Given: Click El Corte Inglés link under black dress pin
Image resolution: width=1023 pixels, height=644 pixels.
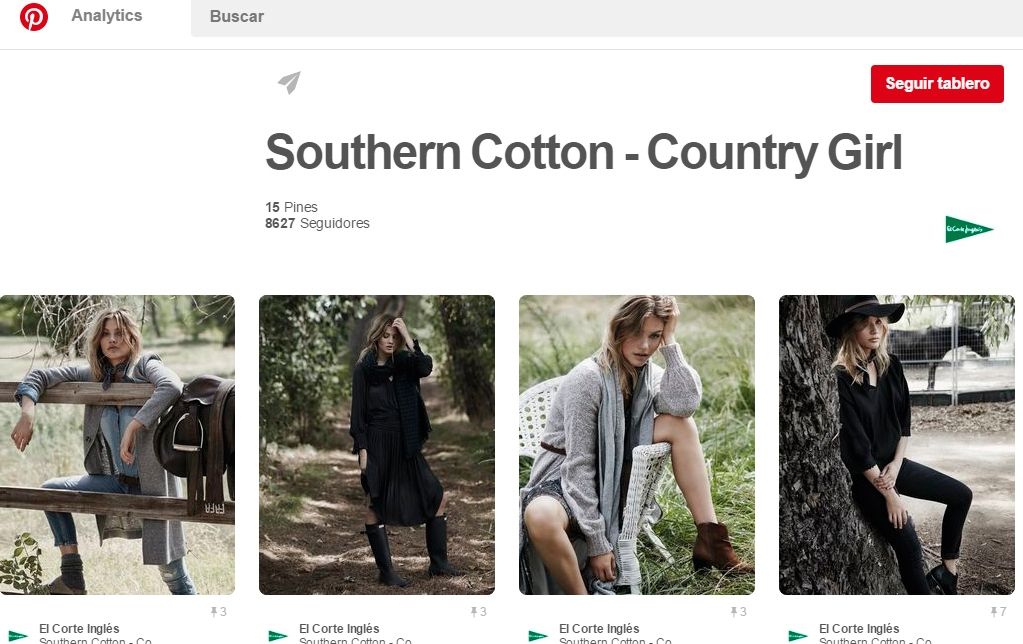Looking at the screenshot, I should [339, 629].
